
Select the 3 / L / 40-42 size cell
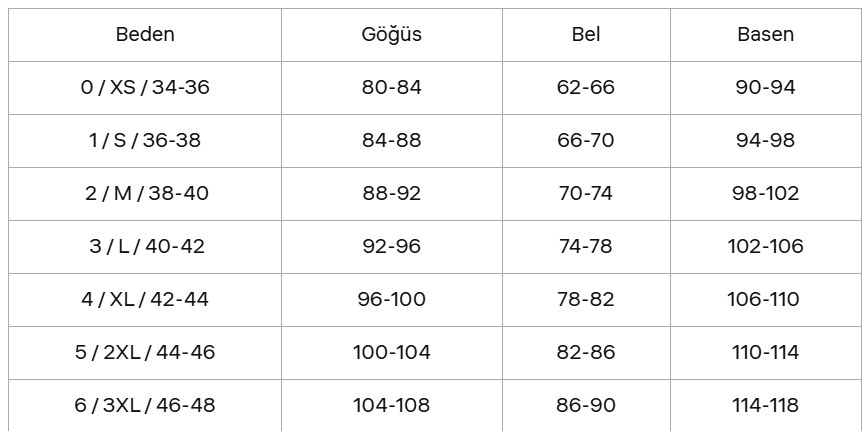[145, 247]
